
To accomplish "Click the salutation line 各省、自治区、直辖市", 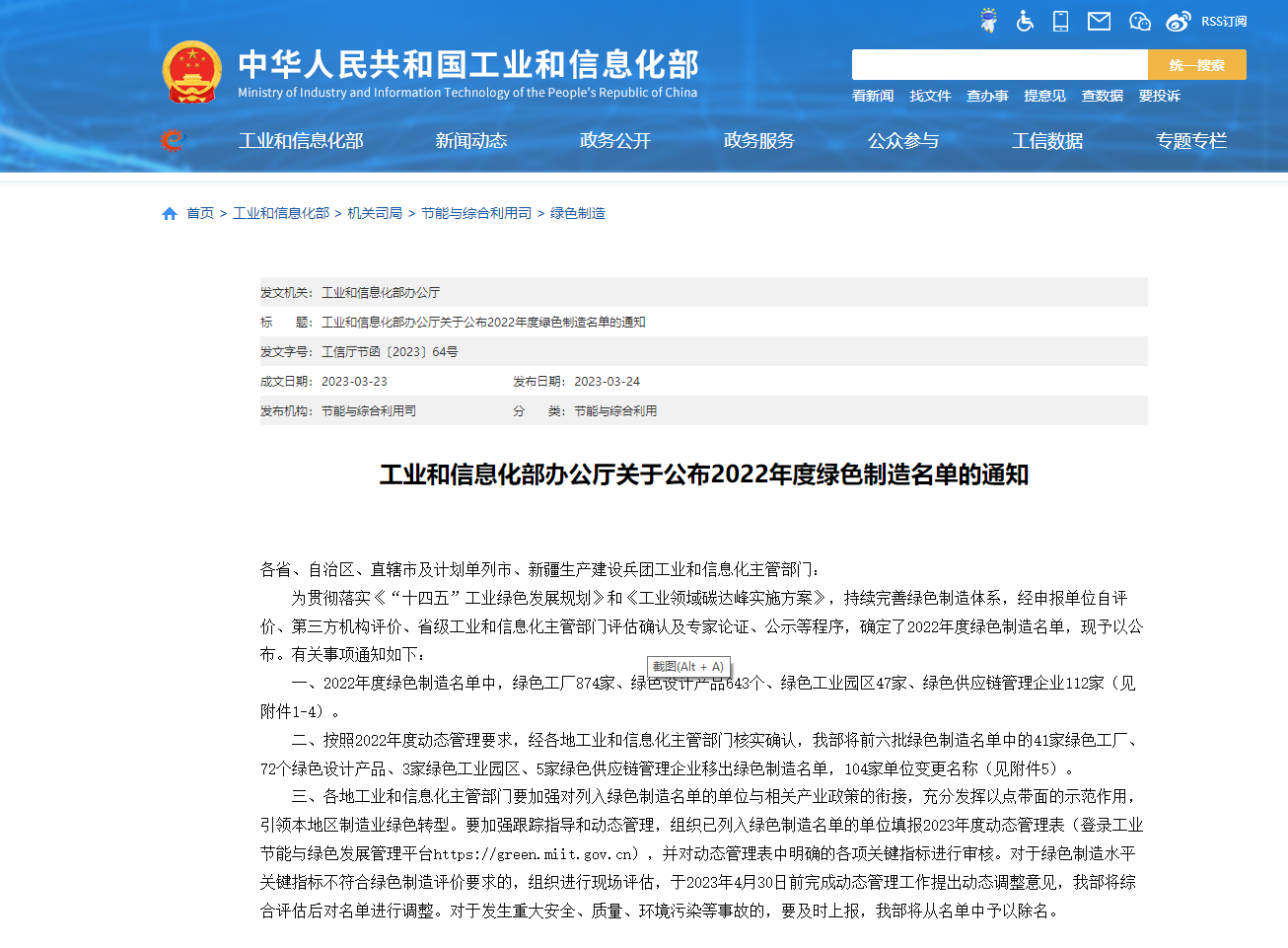I will [x=539, y=569].
